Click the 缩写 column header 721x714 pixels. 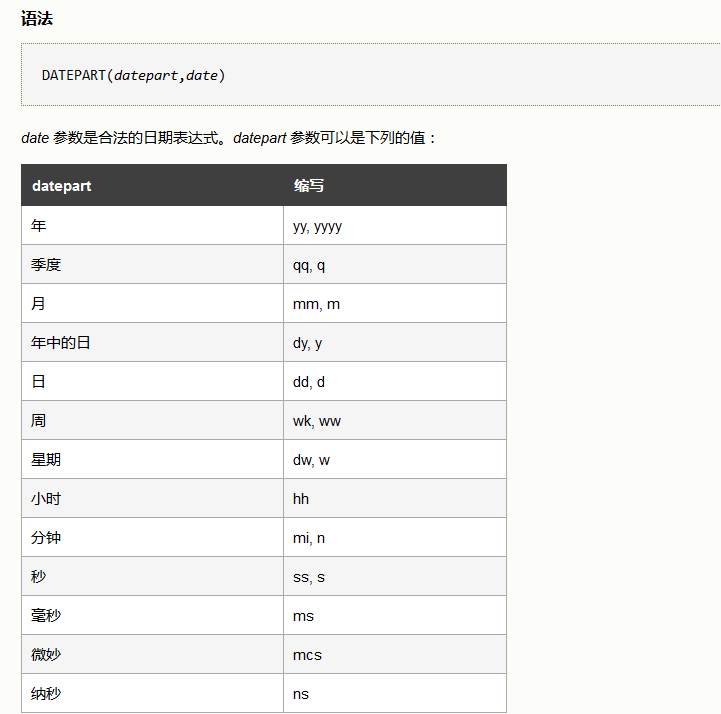click(x=395, y=185)
